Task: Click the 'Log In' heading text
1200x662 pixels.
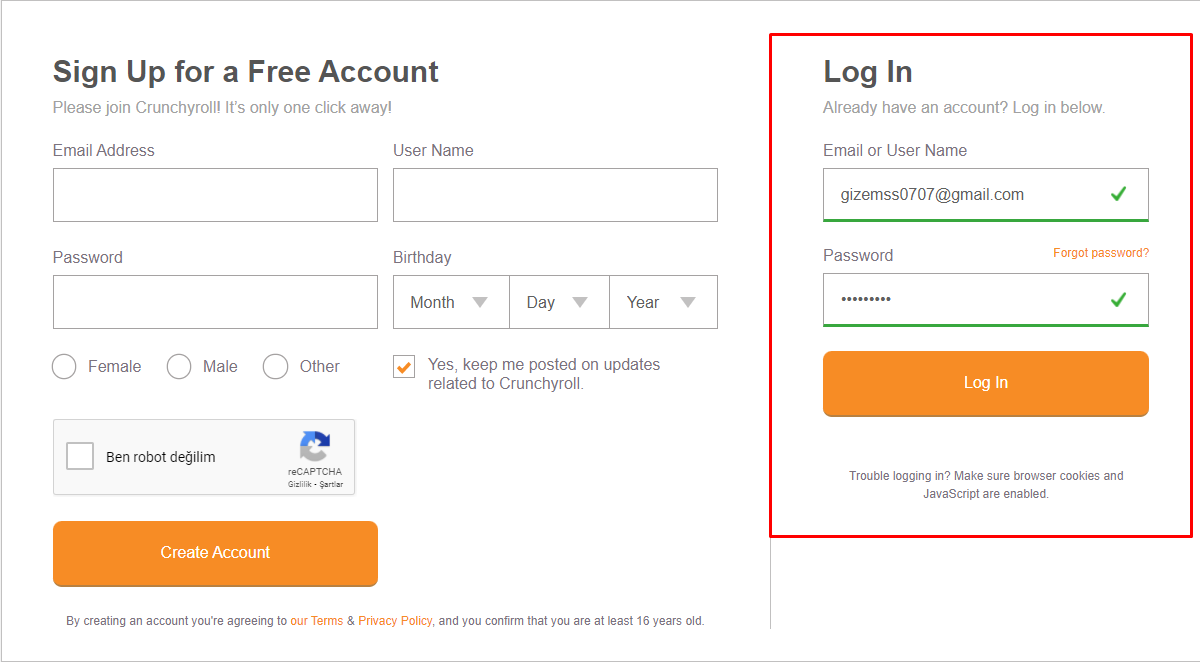Action: [868, 72]
